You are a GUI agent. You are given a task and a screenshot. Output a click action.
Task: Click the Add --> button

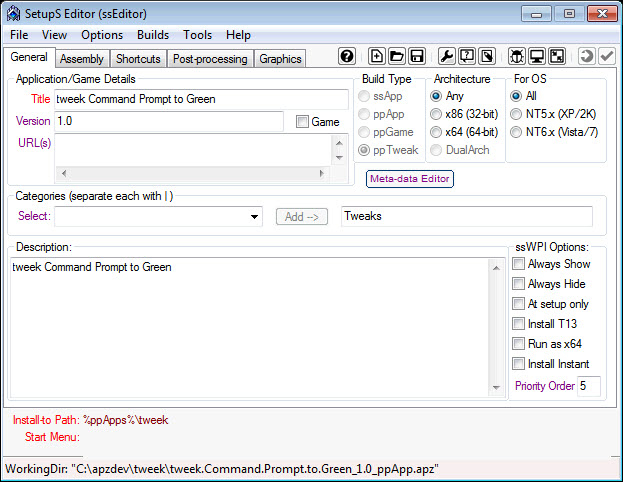point(302,217)
